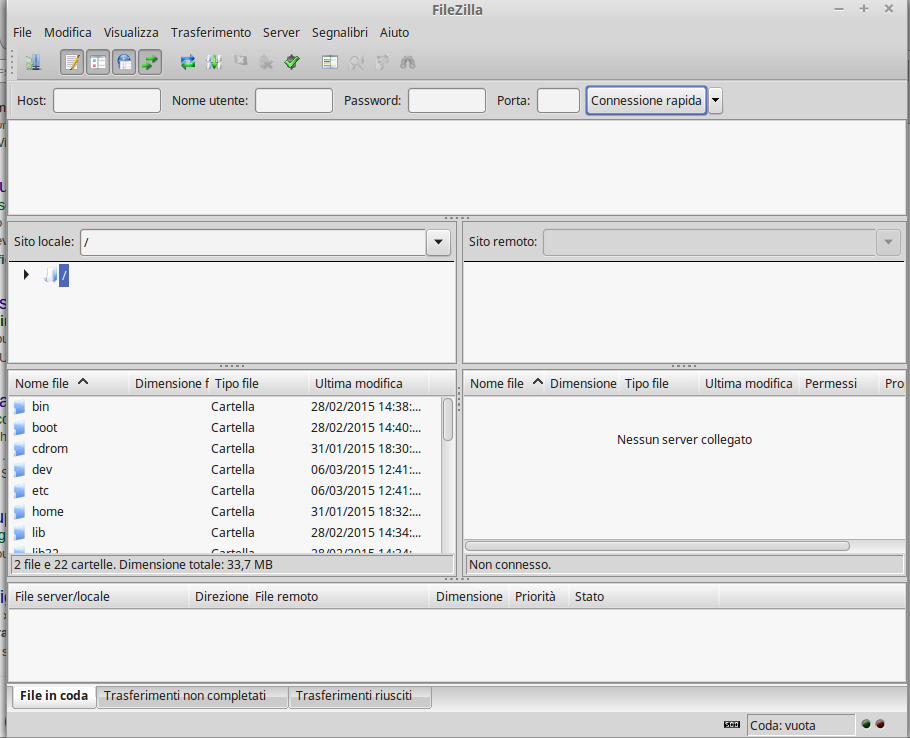Screen dimensions: 910x738
Task: Click the dev folder icon
Action: (20, 469)
